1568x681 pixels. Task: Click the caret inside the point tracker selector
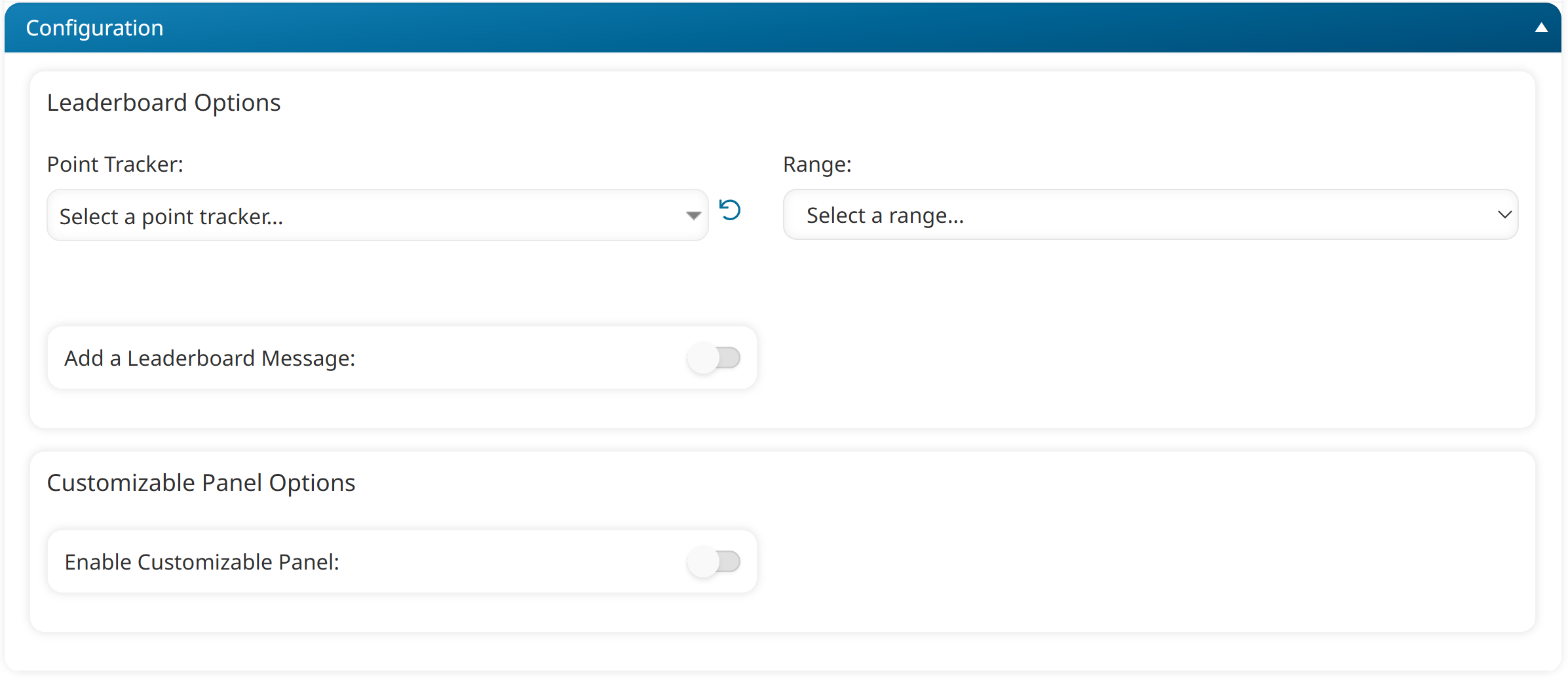coord(693,215)
